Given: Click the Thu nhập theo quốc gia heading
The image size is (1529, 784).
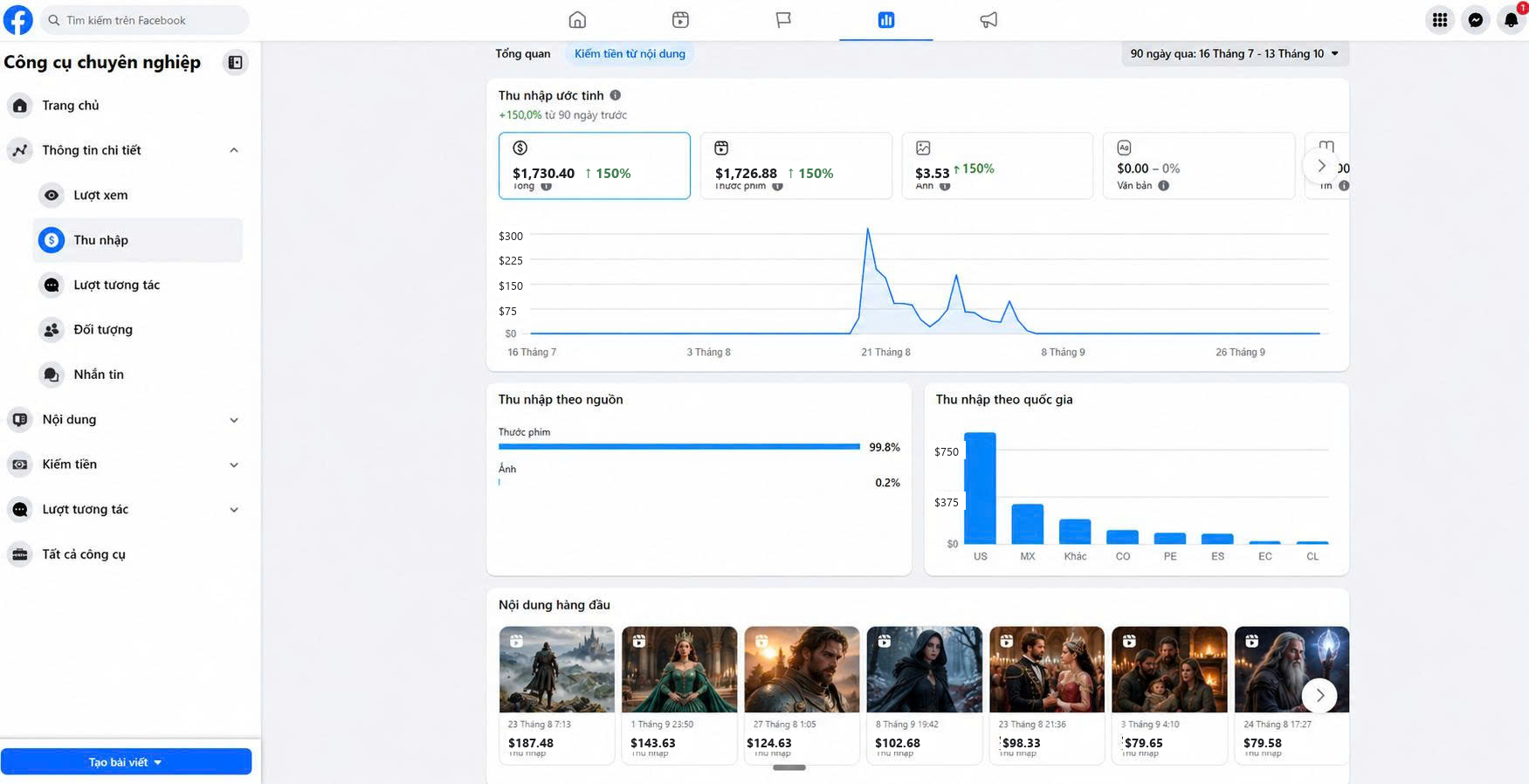Looking at the screenshot, I should (1004, 400).
